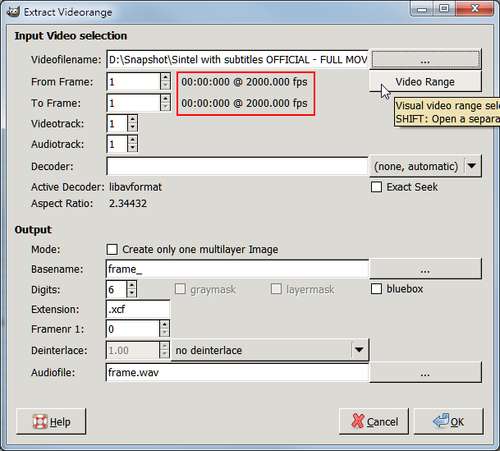Cancel the video extraction dialog

pyautogui.click(x=374, y=422)
